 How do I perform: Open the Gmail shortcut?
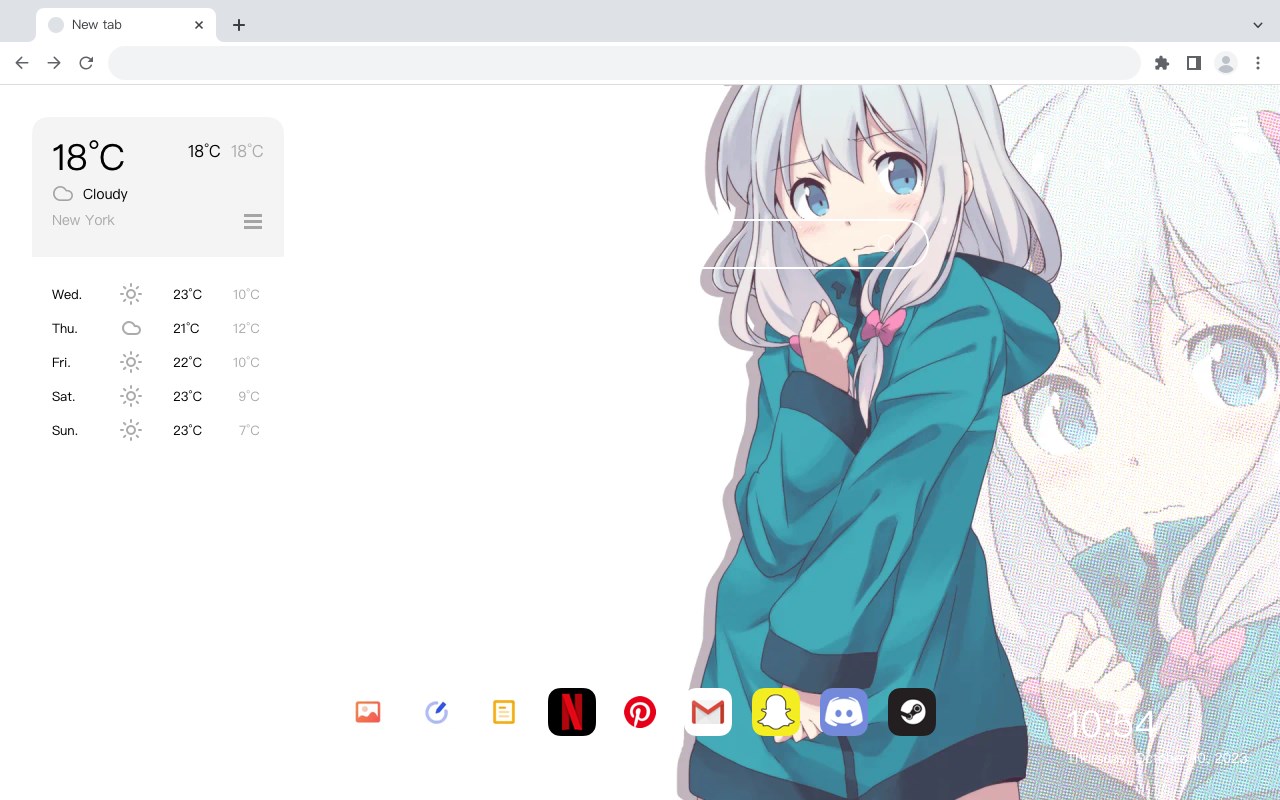708,712
